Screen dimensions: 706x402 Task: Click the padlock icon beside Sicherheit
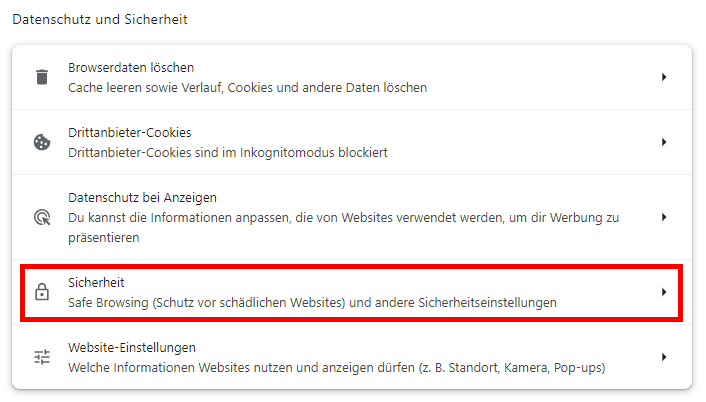click(42, 292)
